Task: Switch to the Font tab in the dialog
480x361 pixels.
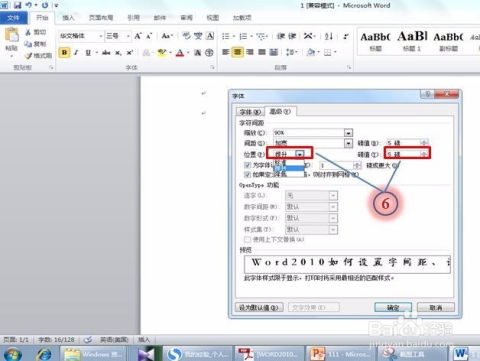Action: (250, 112)
